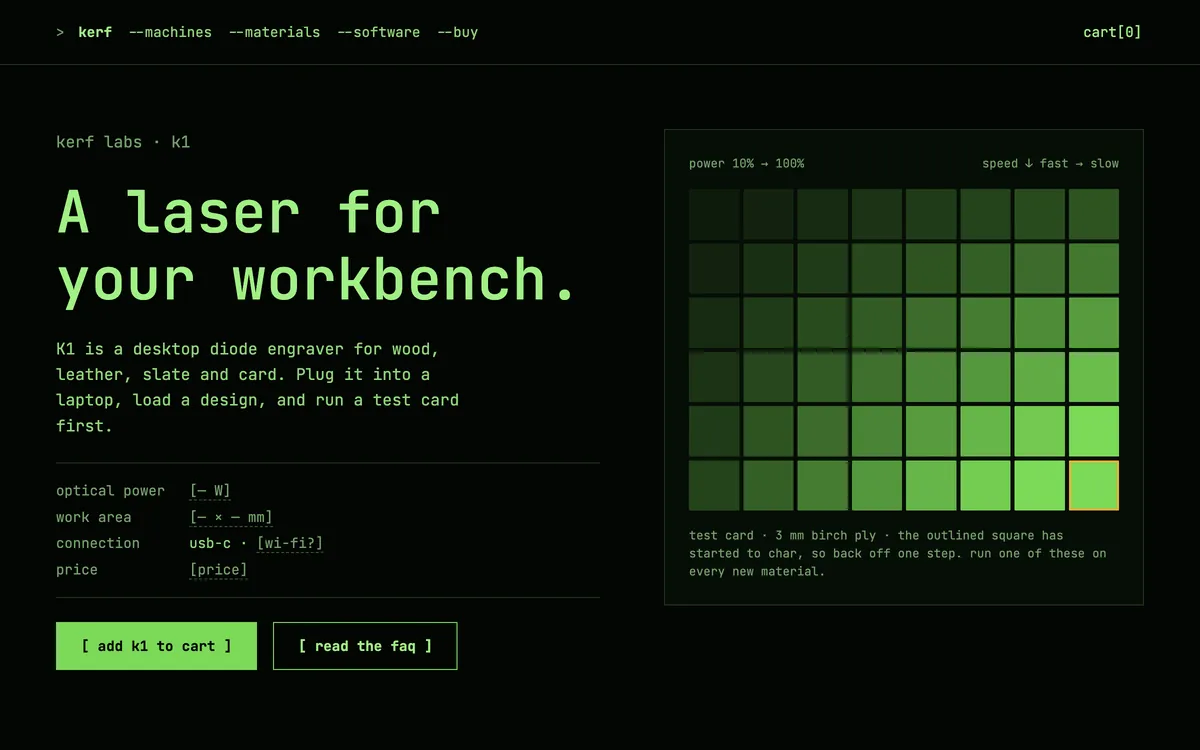Screen dimensions: 1200x750
Task: Open the --materials nav item
Action: 275,32
